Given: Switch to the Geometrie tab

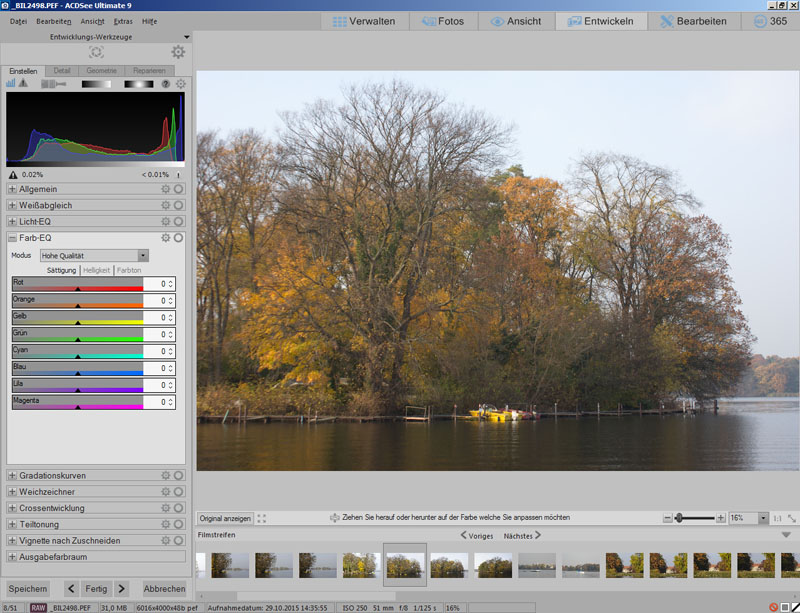Looking at the screenshot, I should pyautogui.click(x=101, y=71).
